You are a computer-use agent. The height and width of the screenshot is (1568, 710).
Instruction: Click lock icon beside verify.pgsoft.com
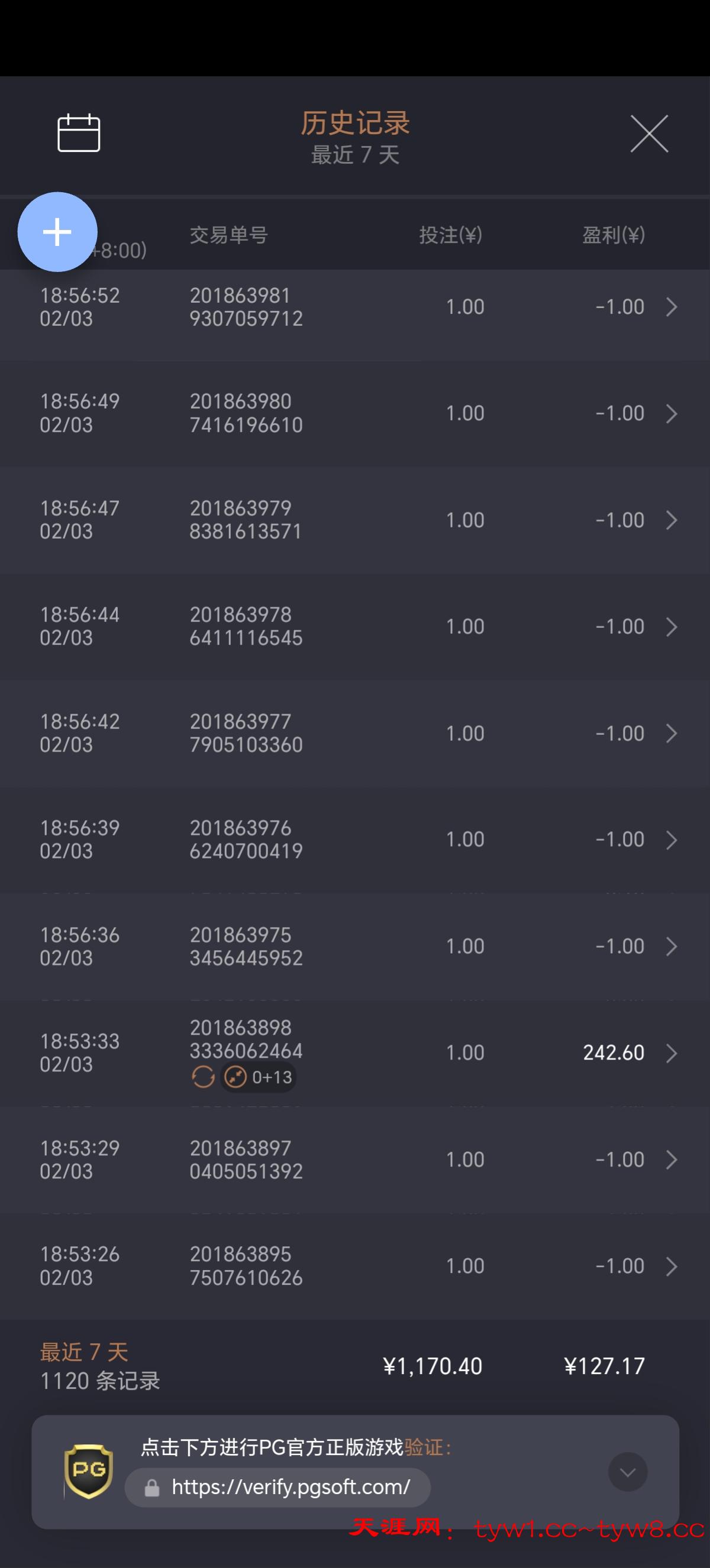pyautogui.click(x=151, y=1488)
